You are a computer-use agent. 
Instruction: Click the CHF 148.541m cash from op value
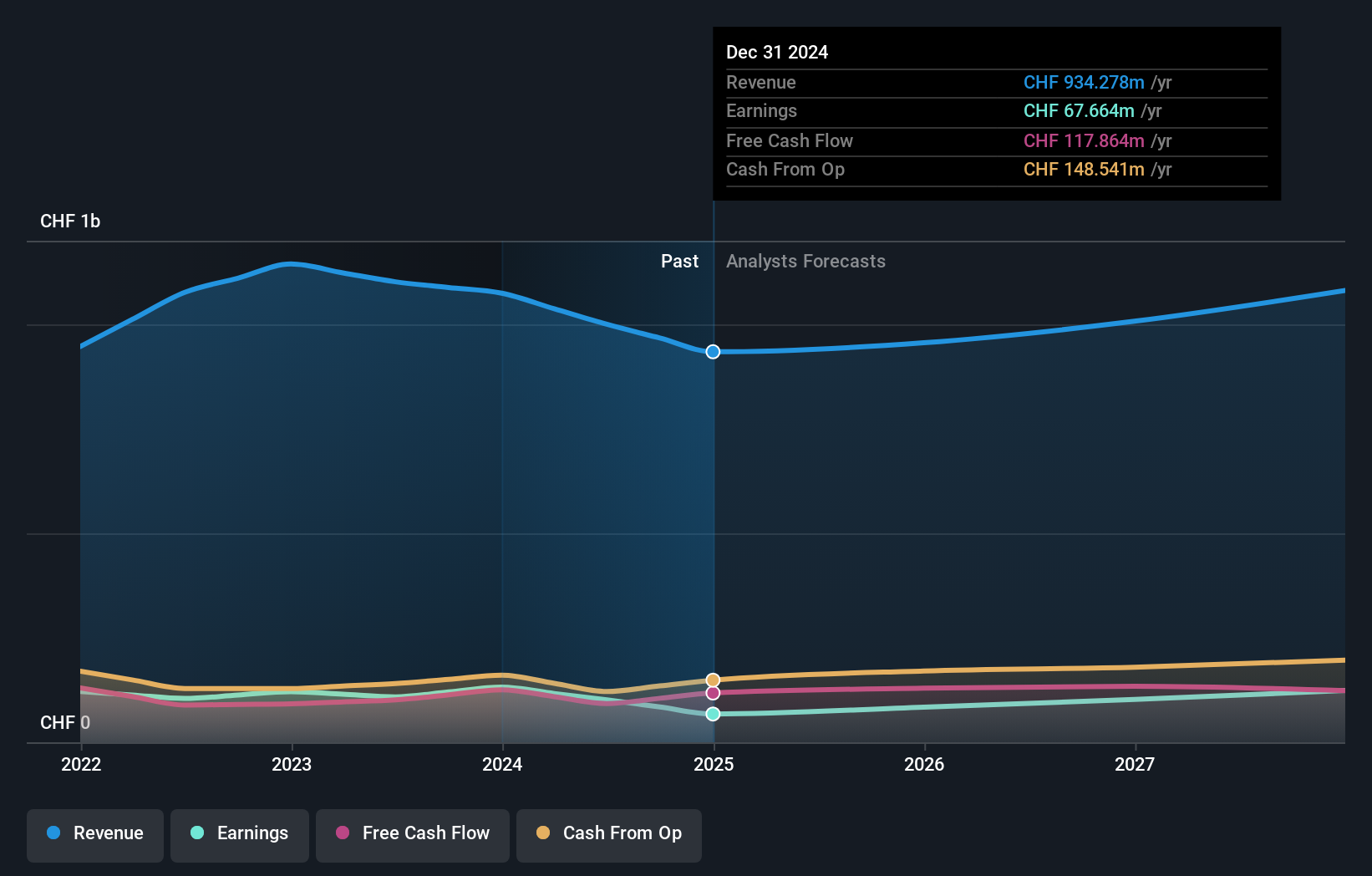click(x=1084, y=169)
